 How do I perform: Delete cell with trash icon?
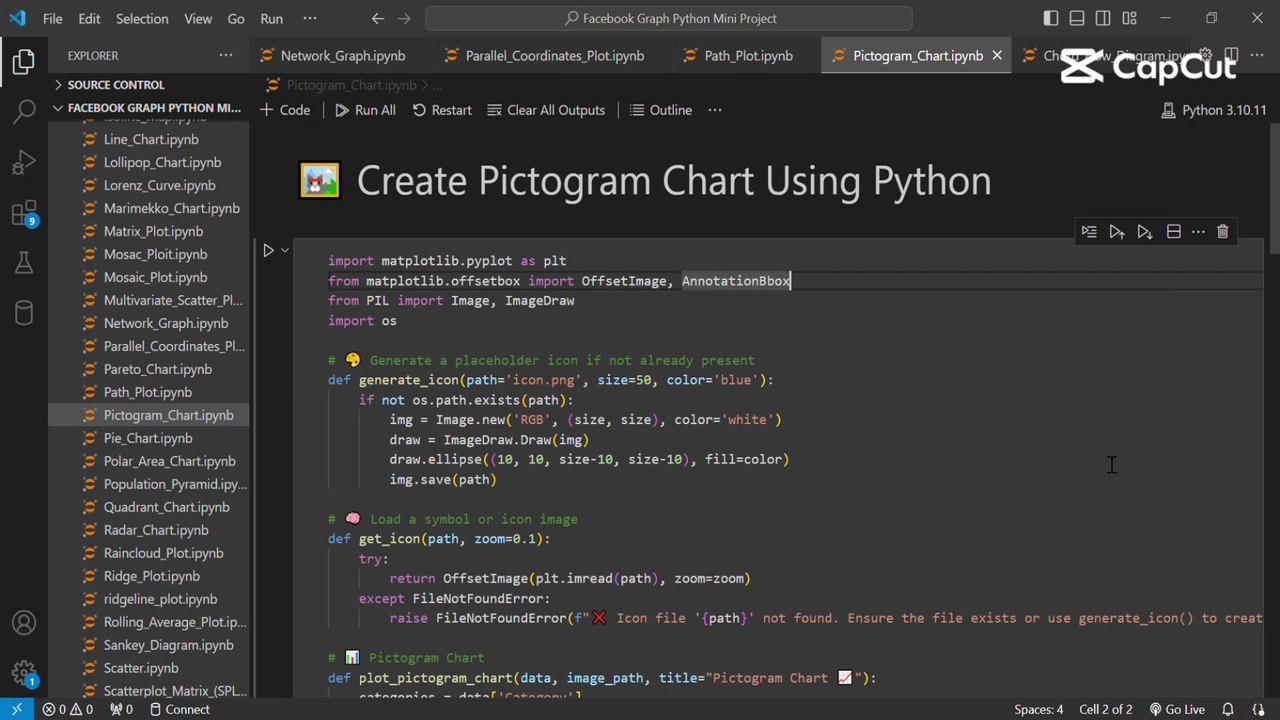[1223, 232]
